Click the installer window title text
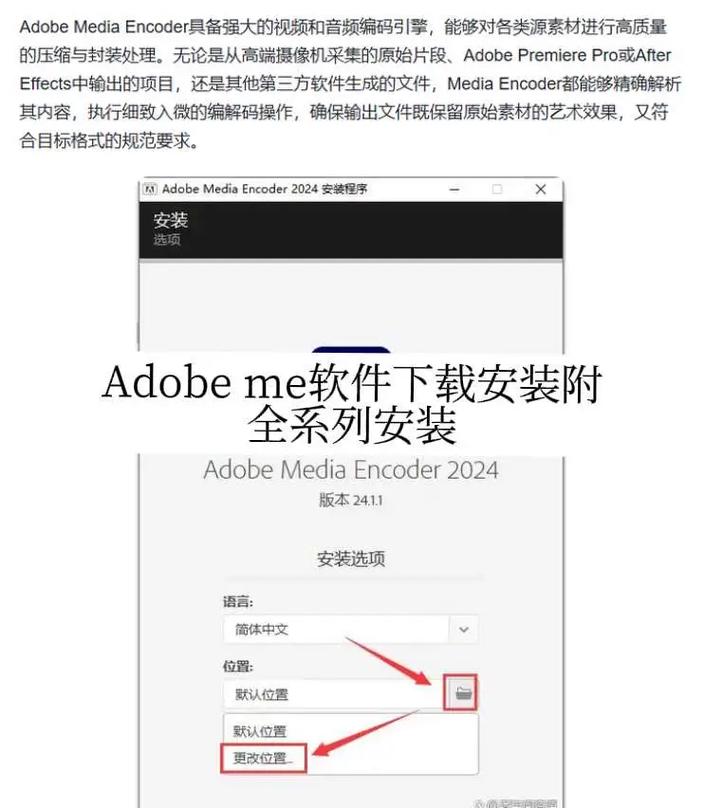Screen dimensions: 704x808 [x=265, y=189]
